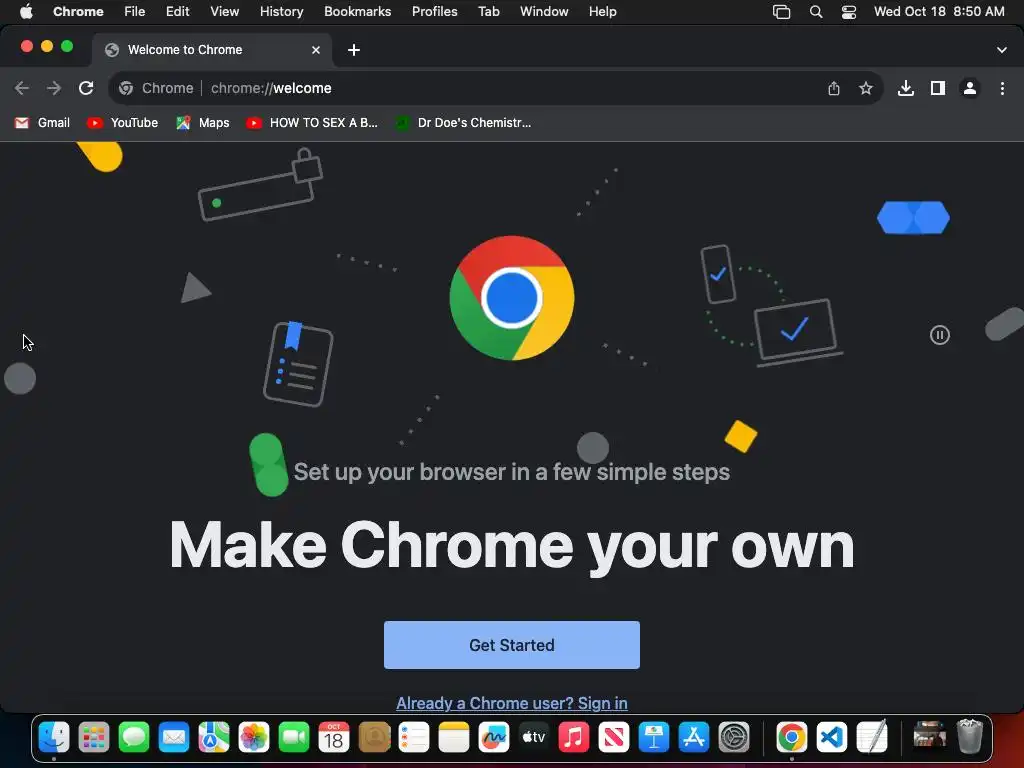Open the History menu
1024x768 pixels.
(x=281, y=12)
